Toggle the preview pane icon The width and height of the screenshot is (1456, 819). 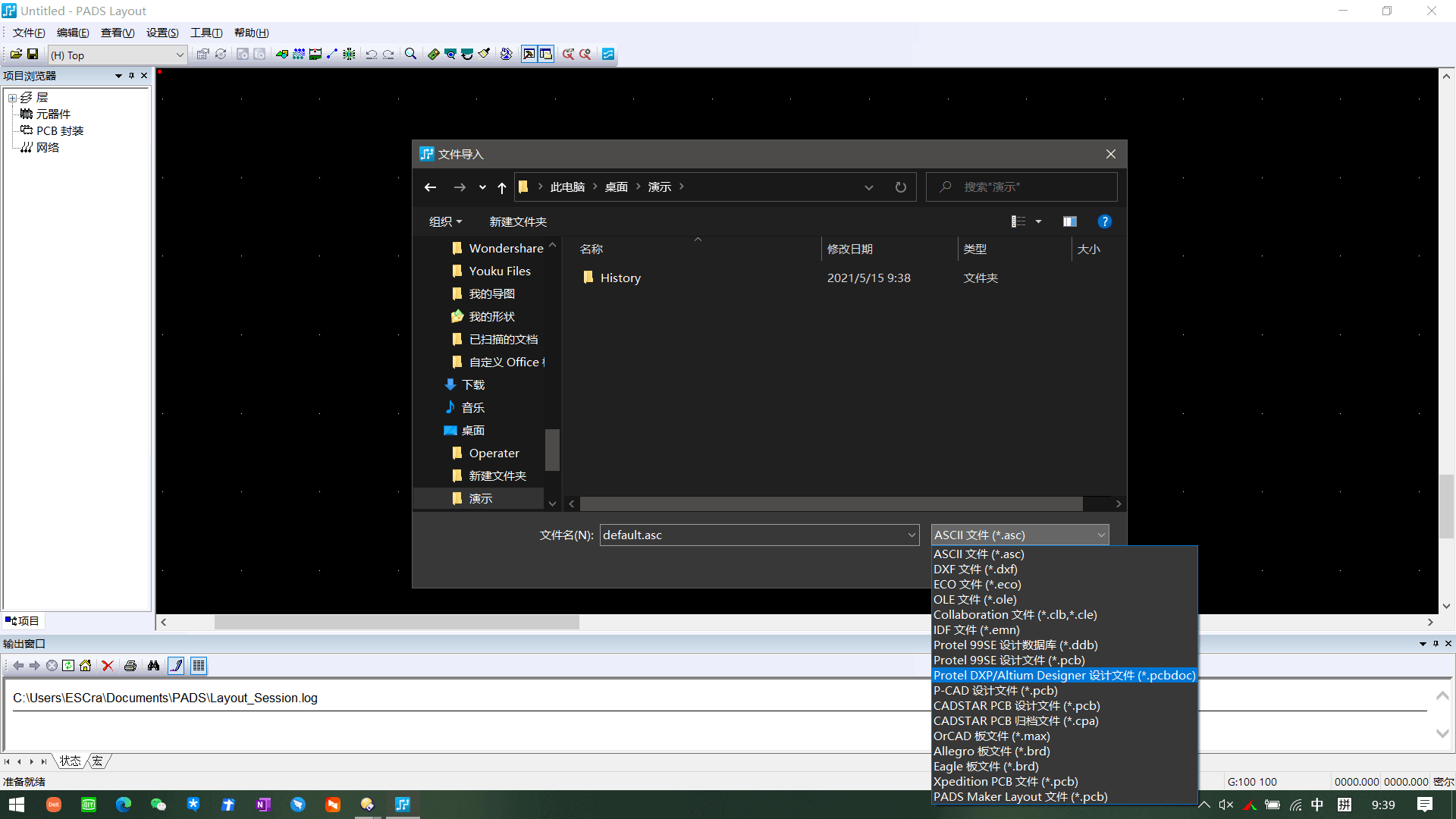click(x=1070, y=221)
